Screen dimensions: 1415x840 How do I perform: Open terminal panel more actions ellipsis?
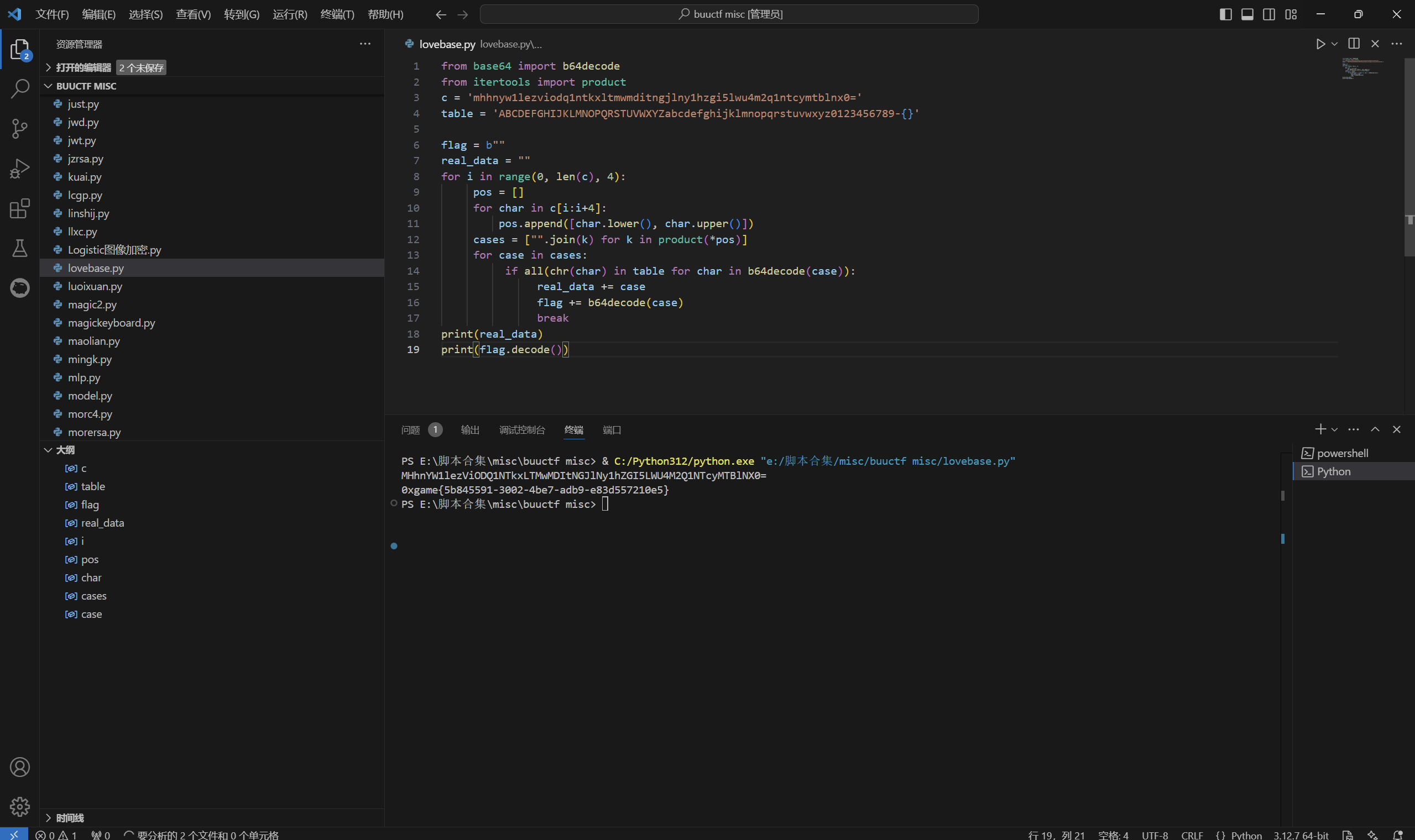pyautogui.click(x=1353, y=429)
